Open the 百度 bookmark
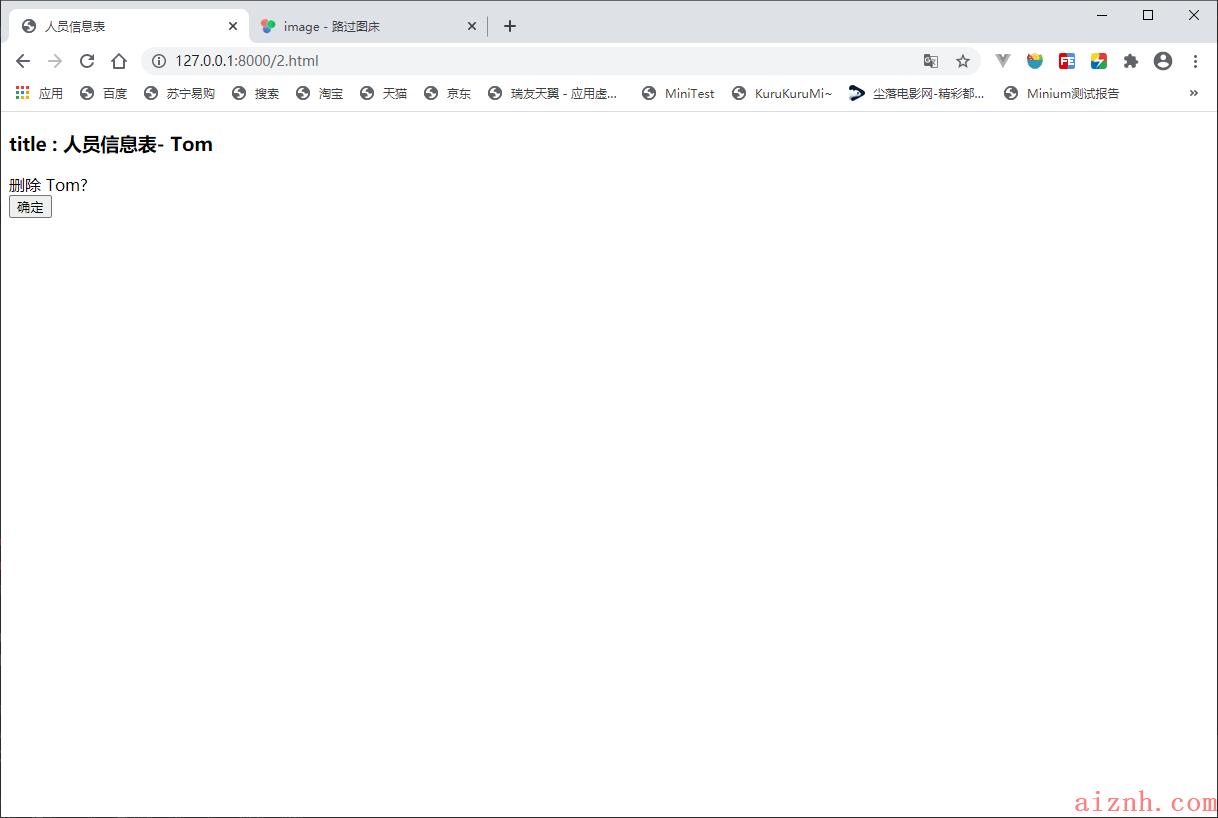Screen dimensions: 1218x818 click(104, 93)
